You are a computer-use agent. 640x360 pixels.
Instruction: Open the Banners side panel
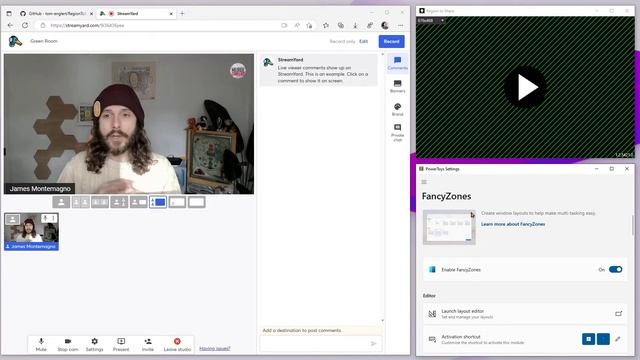(x=398, y=86)
